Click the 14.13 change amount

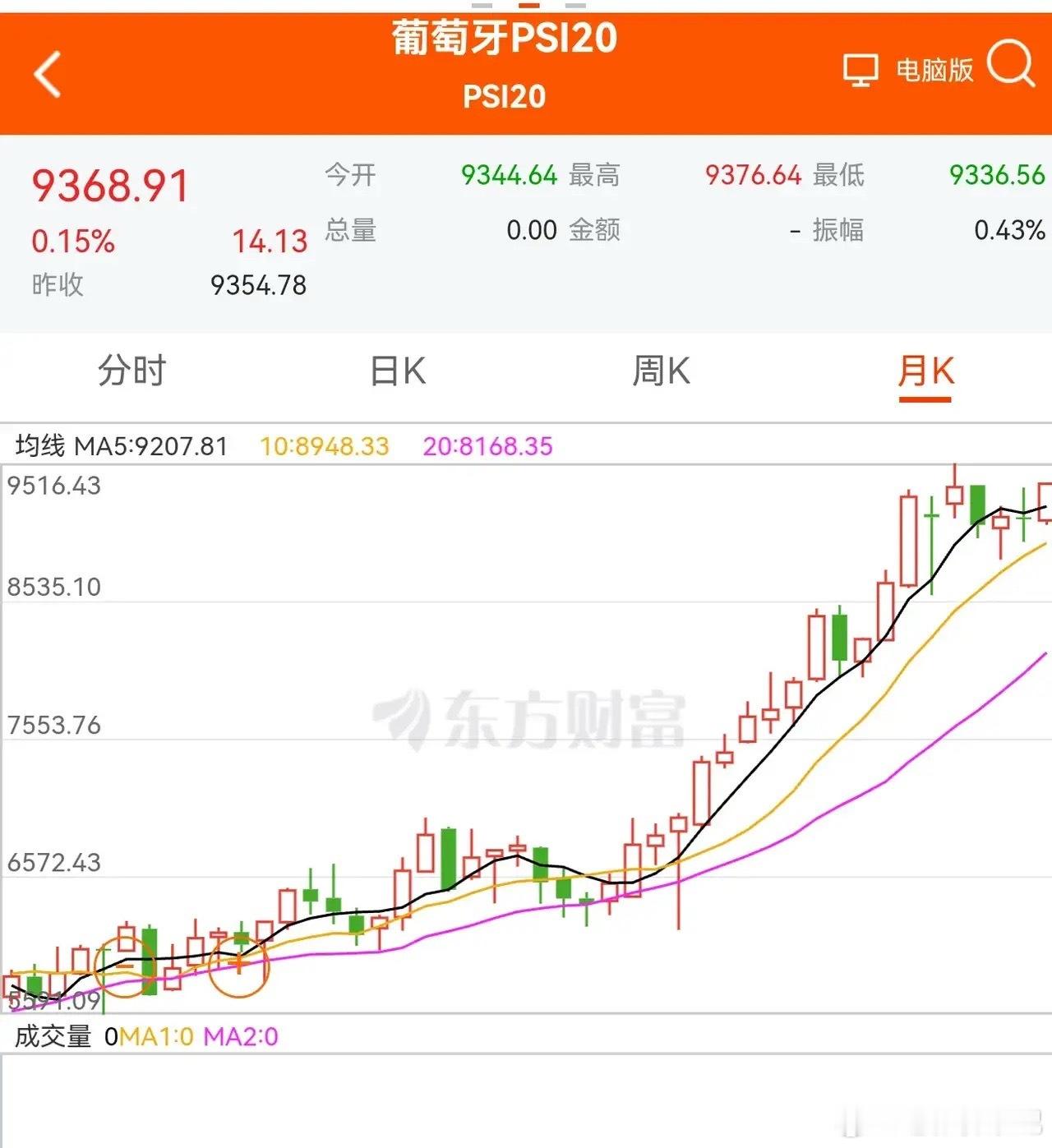pyautogui.click(x=270, y=242)
